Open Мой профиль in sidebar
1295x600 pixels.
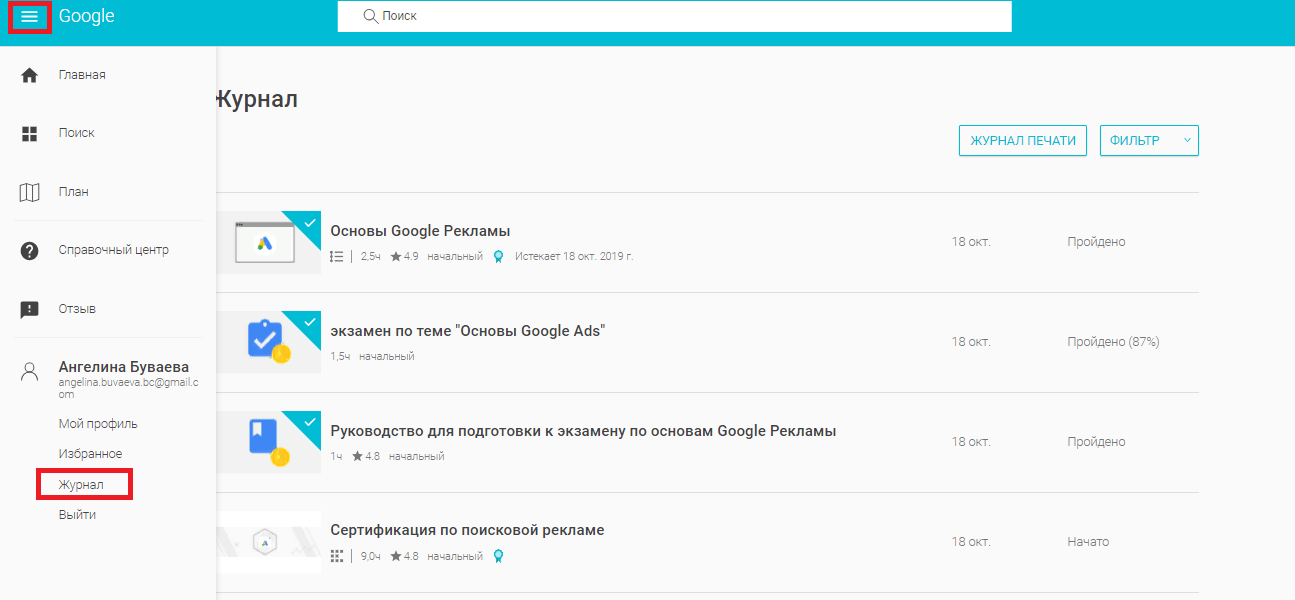click(98, 423)
